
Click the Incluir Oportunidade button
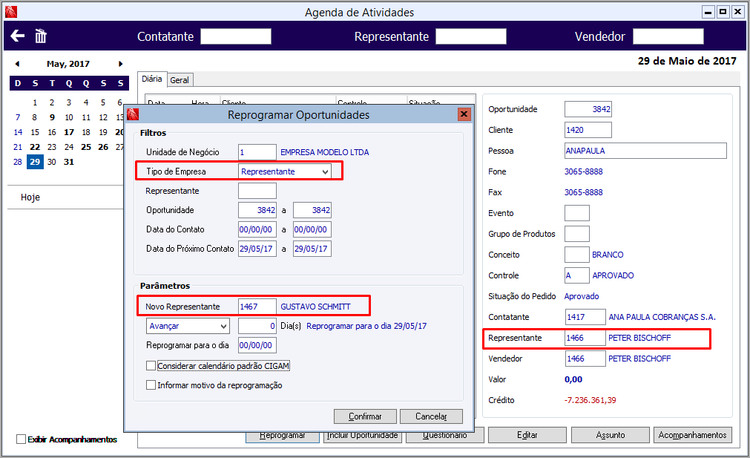(363, 436)
